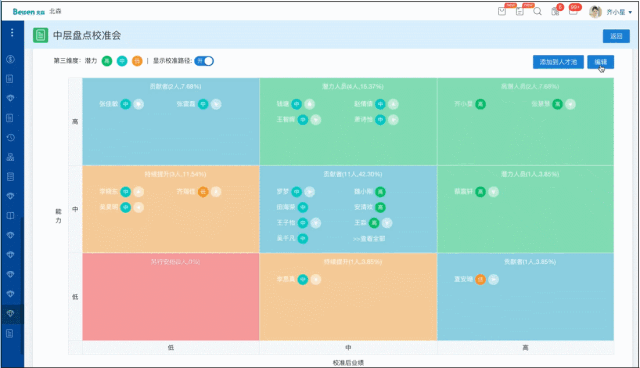Click the green document icon beside 中层盘点校准会
640x368 pixels.
pyautogui.click(x=40, y=35)
